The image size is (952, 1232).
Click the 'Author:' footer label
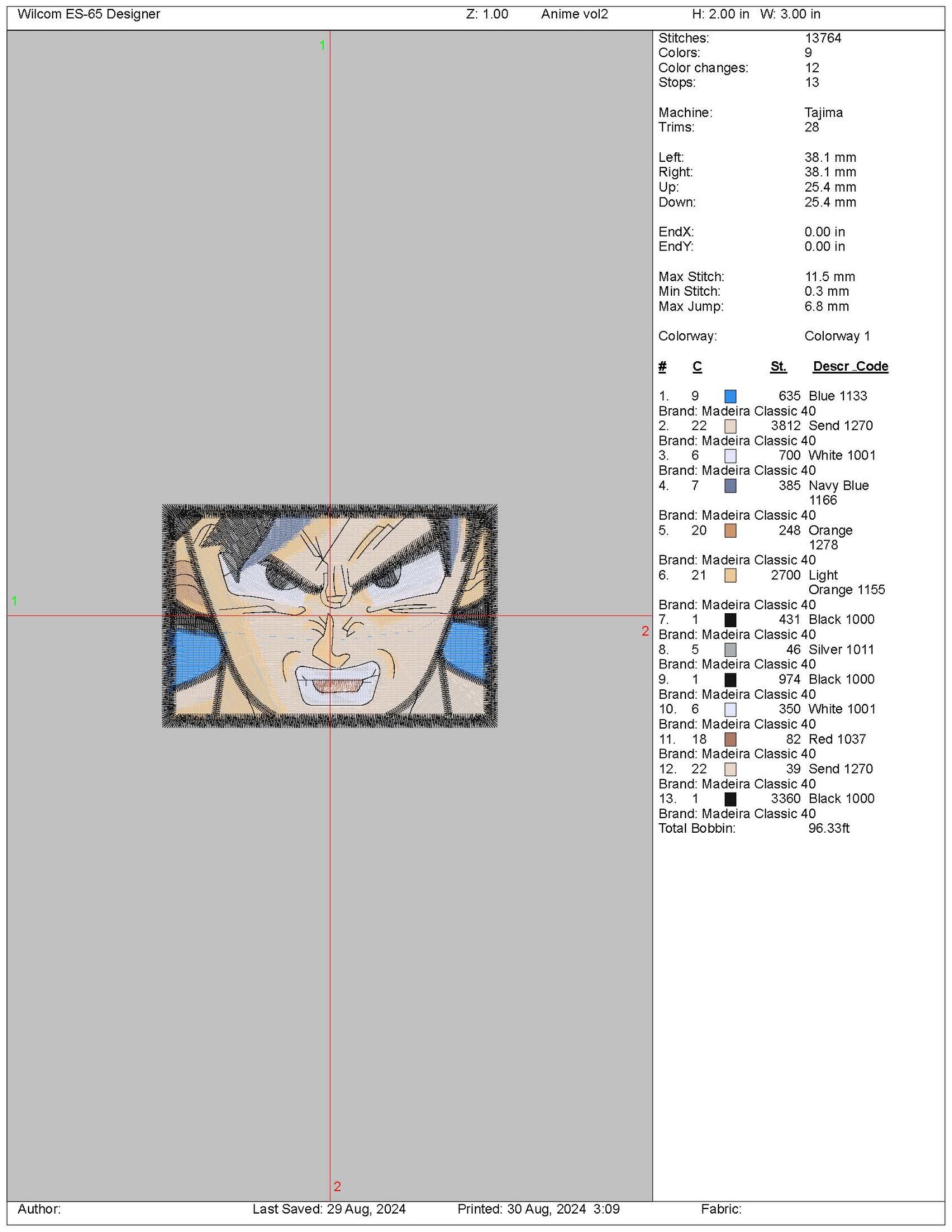coord(39,1209)
